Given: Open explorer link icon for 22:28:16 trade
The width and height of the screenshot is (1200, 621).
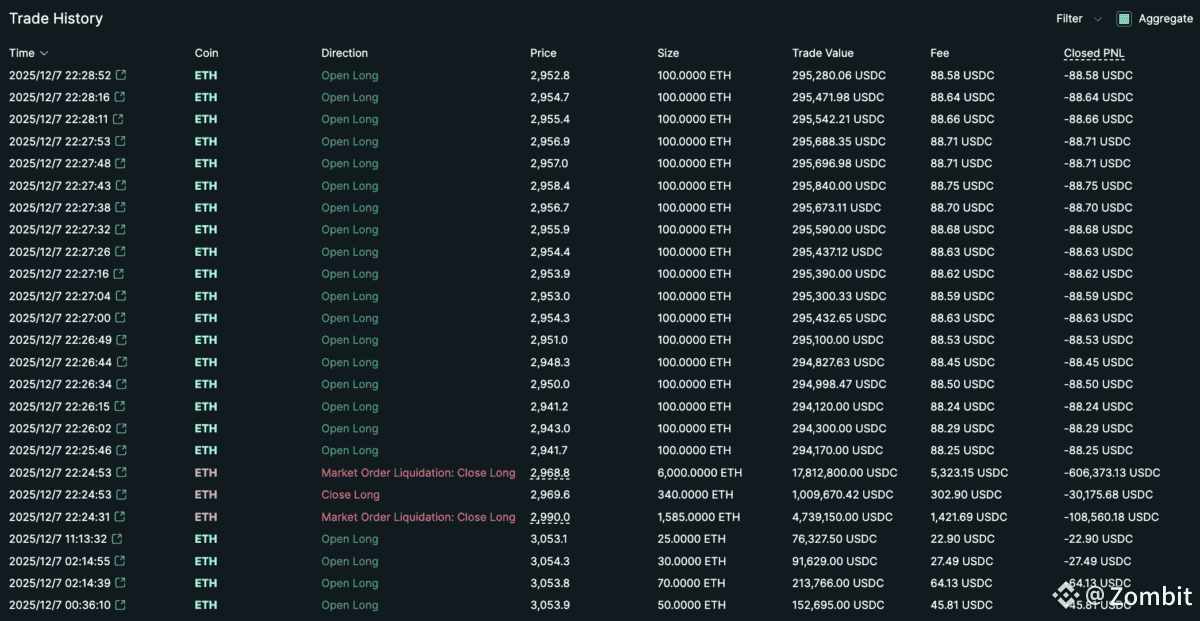Looking at the screenshot, I should pyautogui.click(x=120, y=97).
